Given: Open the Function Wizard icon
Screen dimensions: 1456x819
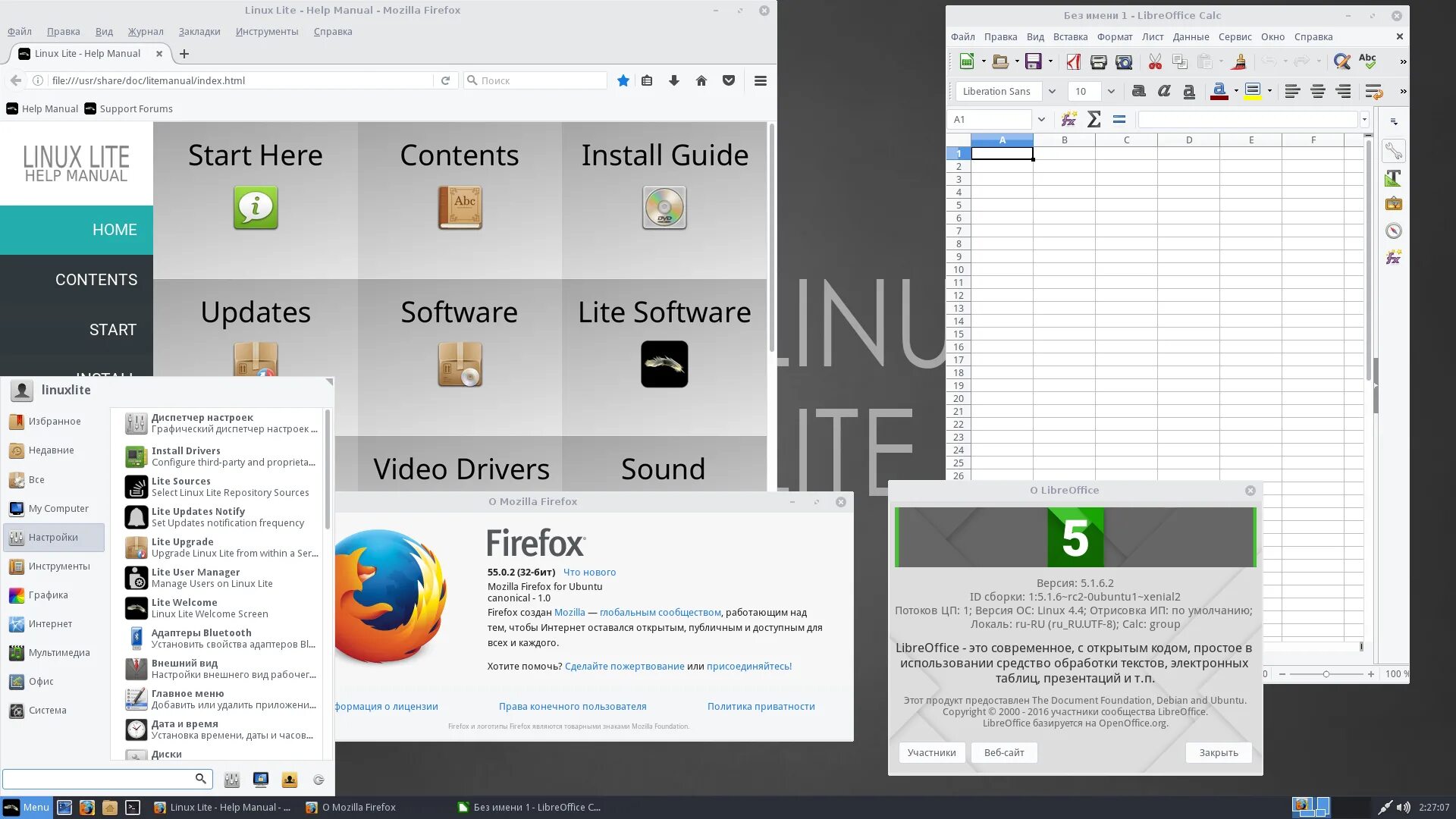Looking at the screenshot, I should [1069, 120].
